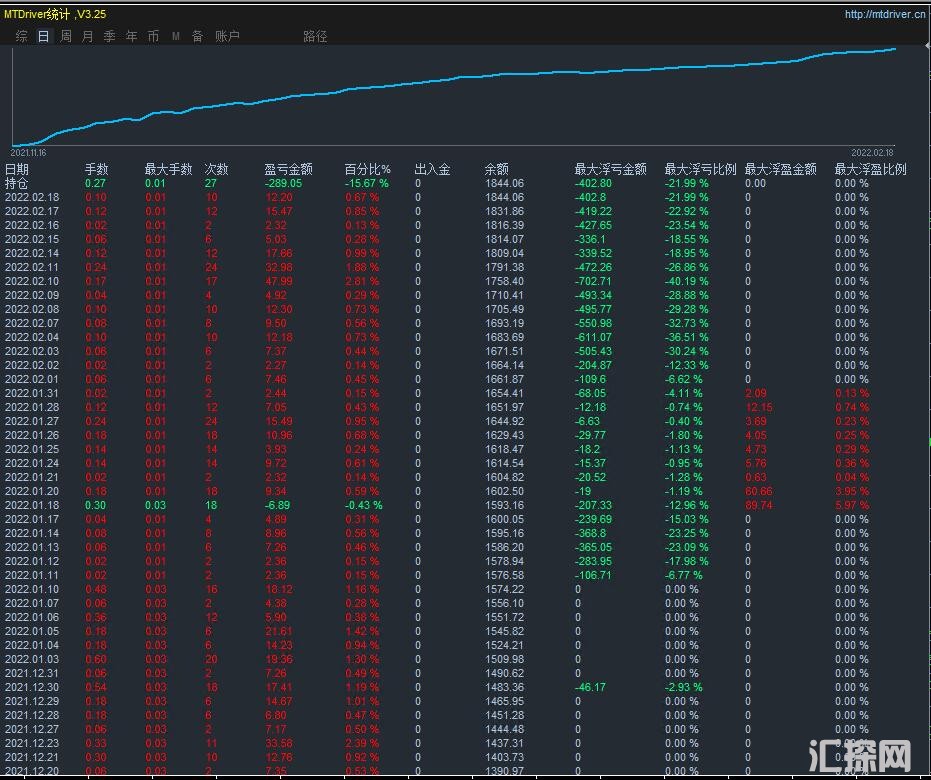Click the 次数 column header
This screenshot has height=780, width=931.
click(216, 169)
